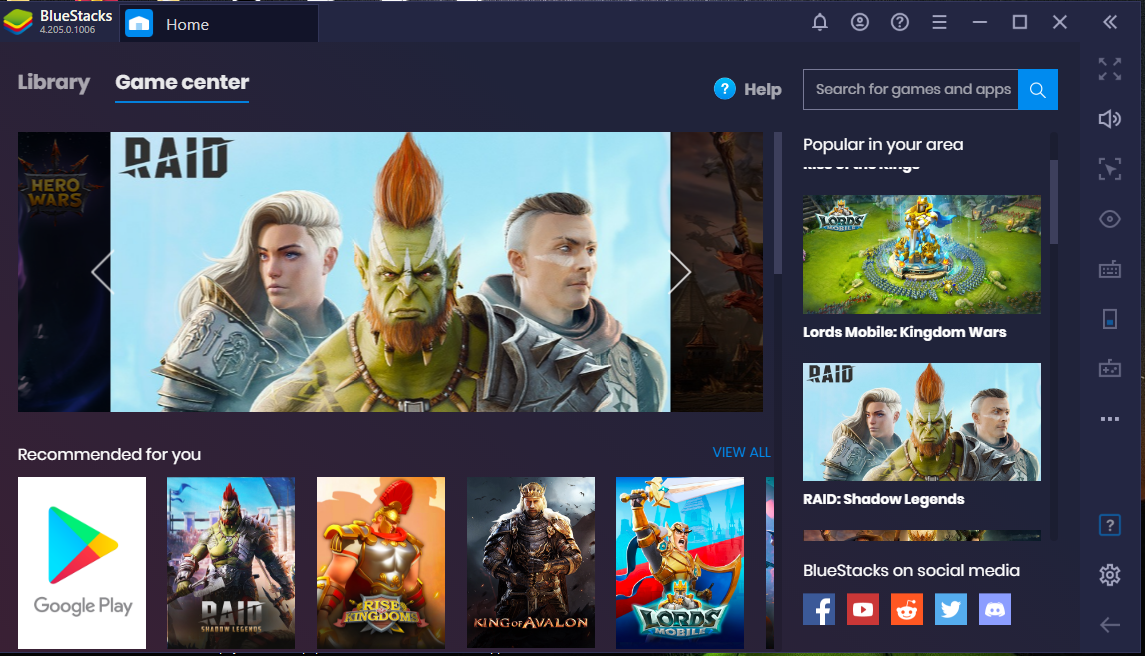Open RAID Shadow Legends recommended tile

pyautogui.click(x=231, y=562)
